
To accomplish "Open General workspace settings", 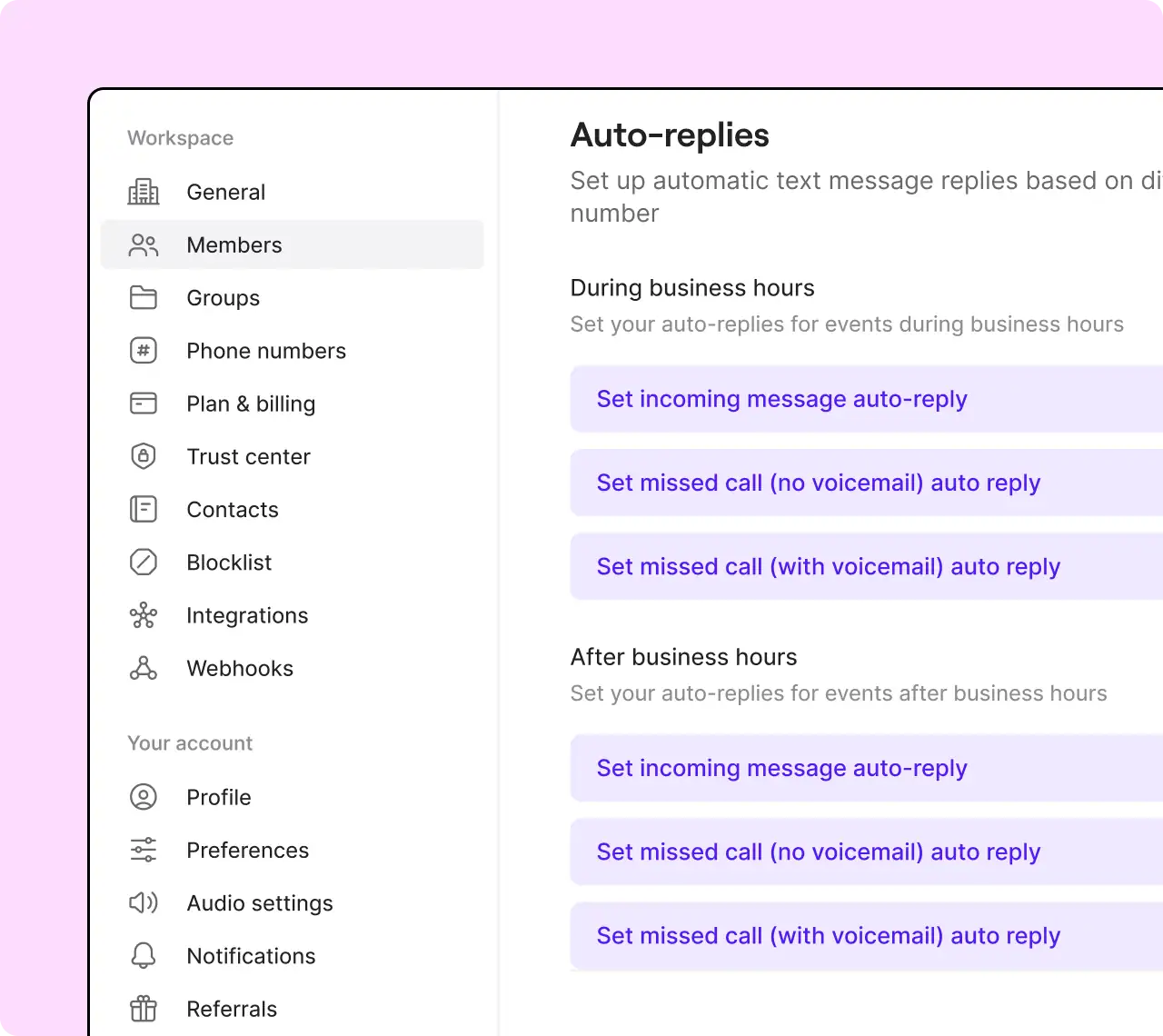I will coord(292,192).
